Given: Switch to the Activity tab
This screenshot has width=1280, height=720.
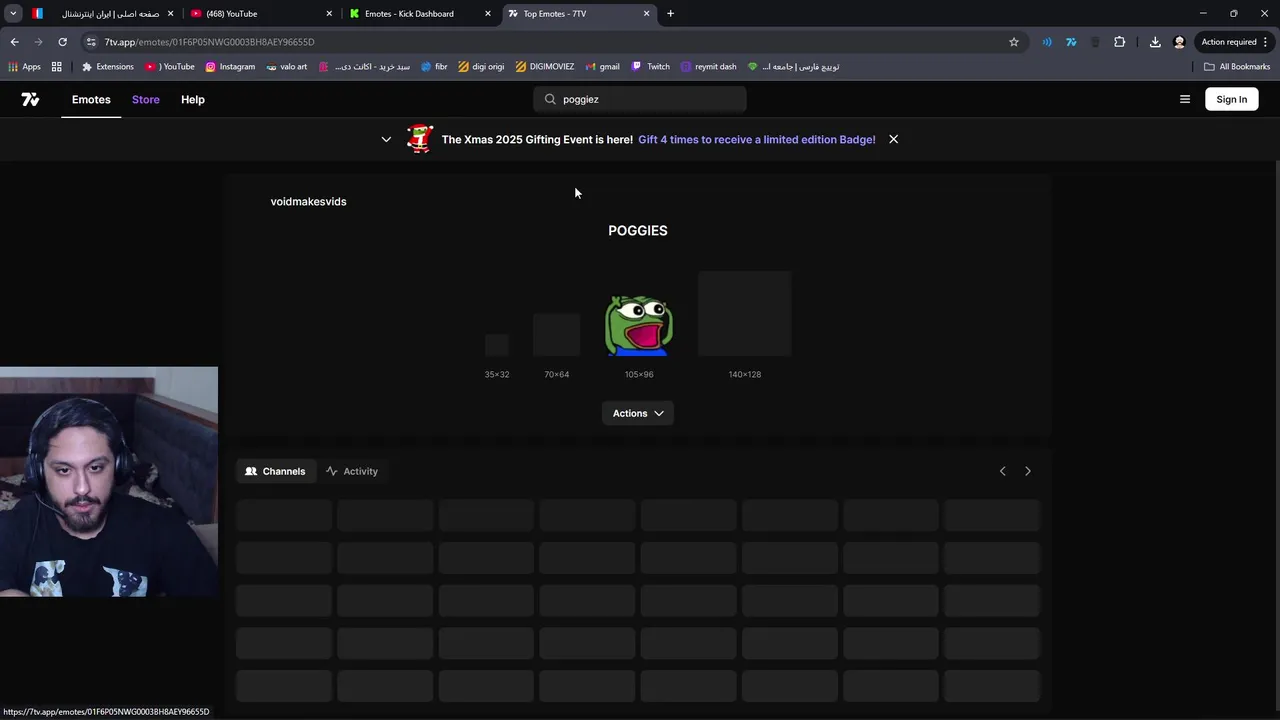Looking at the screenshot, I should pos(351,471).
